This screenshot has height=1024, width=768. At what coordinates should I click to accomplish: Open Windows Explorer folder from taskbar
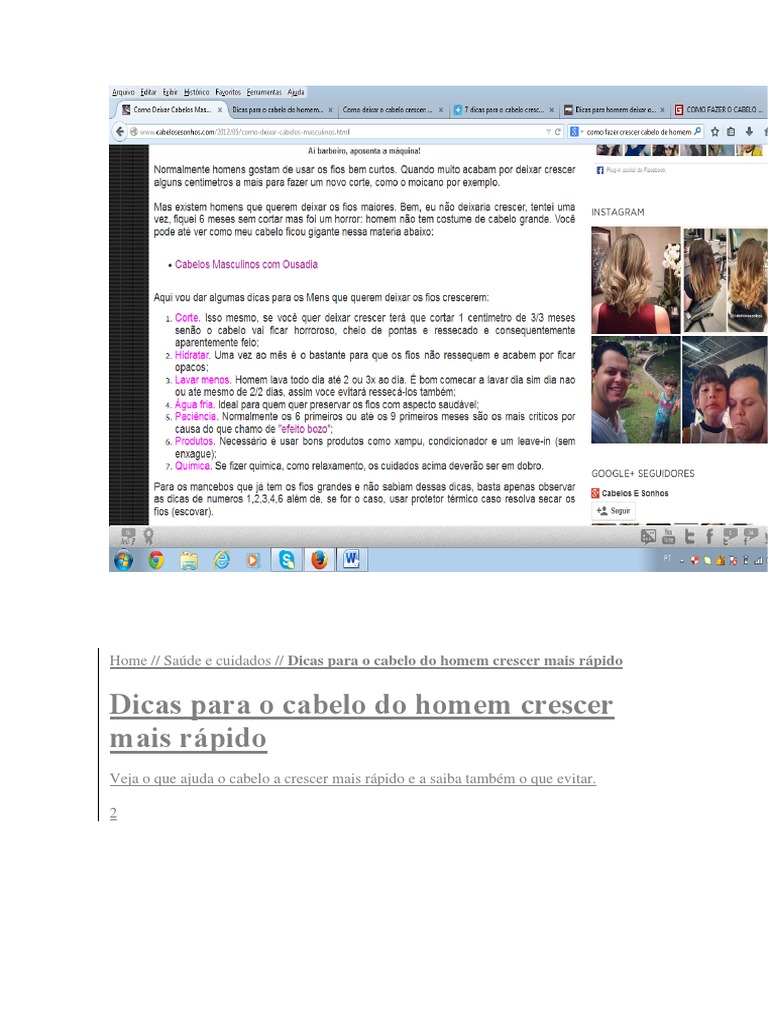pyautogui.click(x=189, y=560)
